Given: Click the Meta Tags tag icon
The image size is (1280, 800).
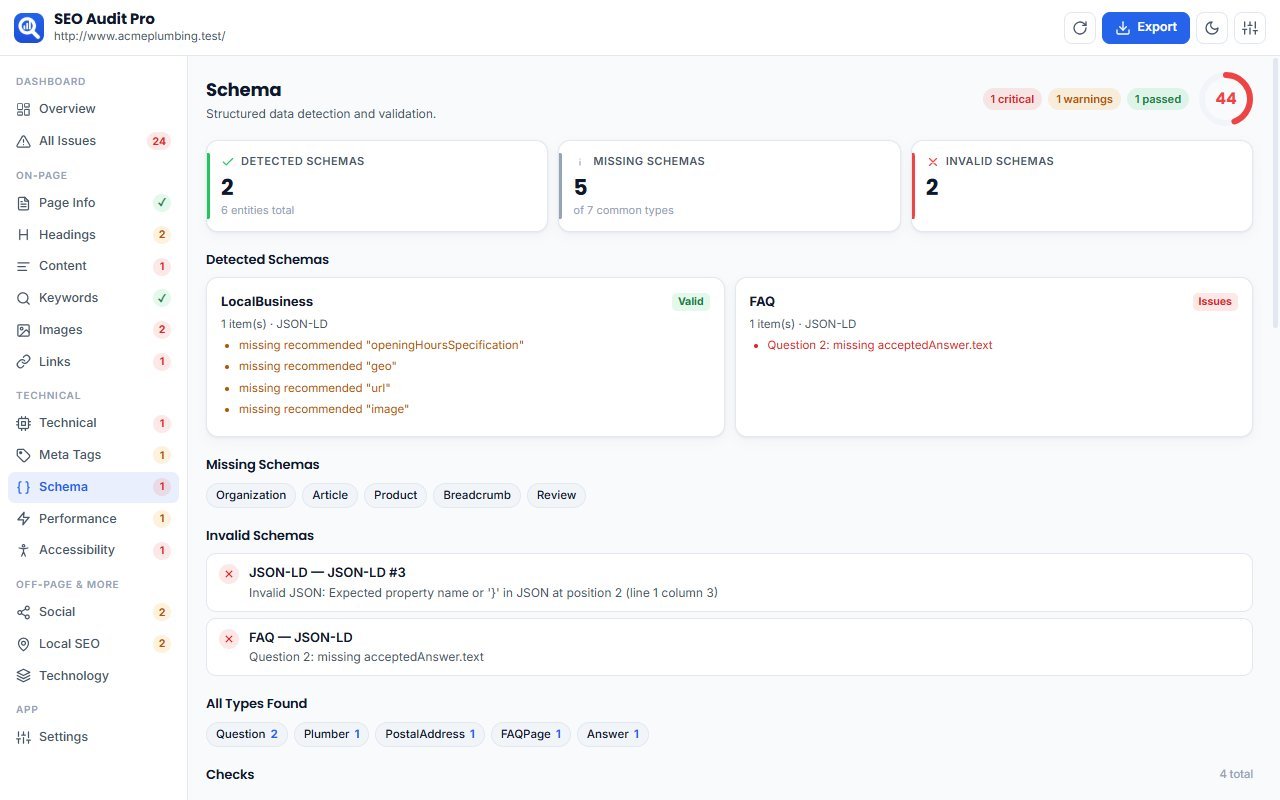Looking at the screenshot, I should point(24,455).
